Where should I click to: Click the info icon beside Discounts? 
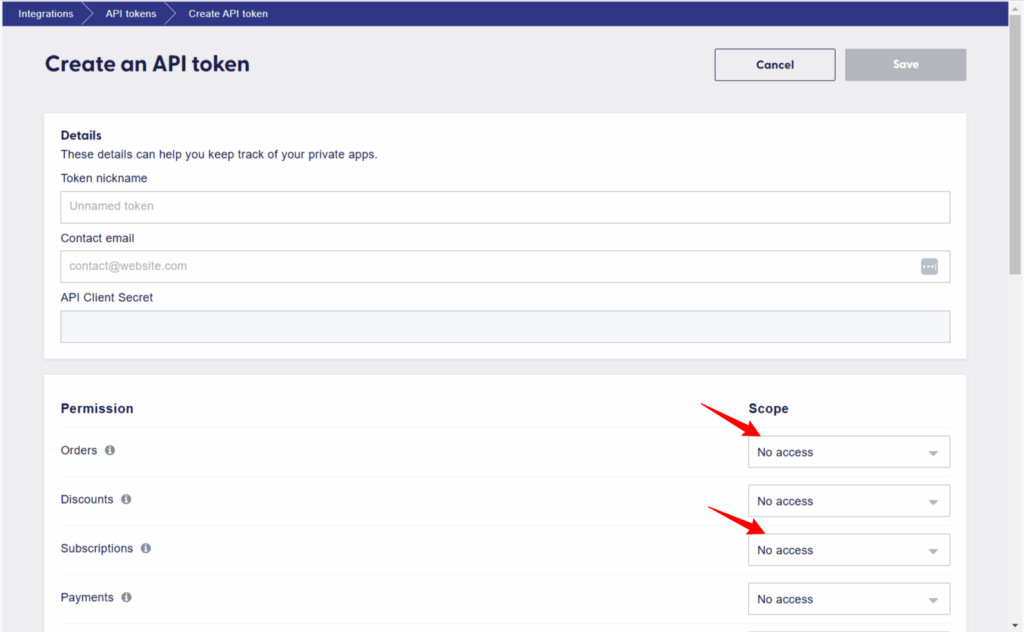click(126, 499)
